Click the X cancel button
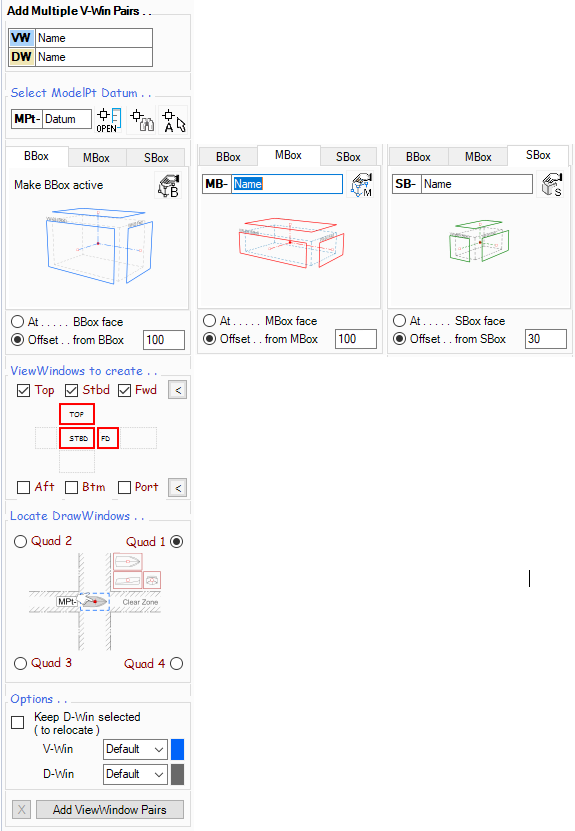The image size is (575, 831). point(21,810)
